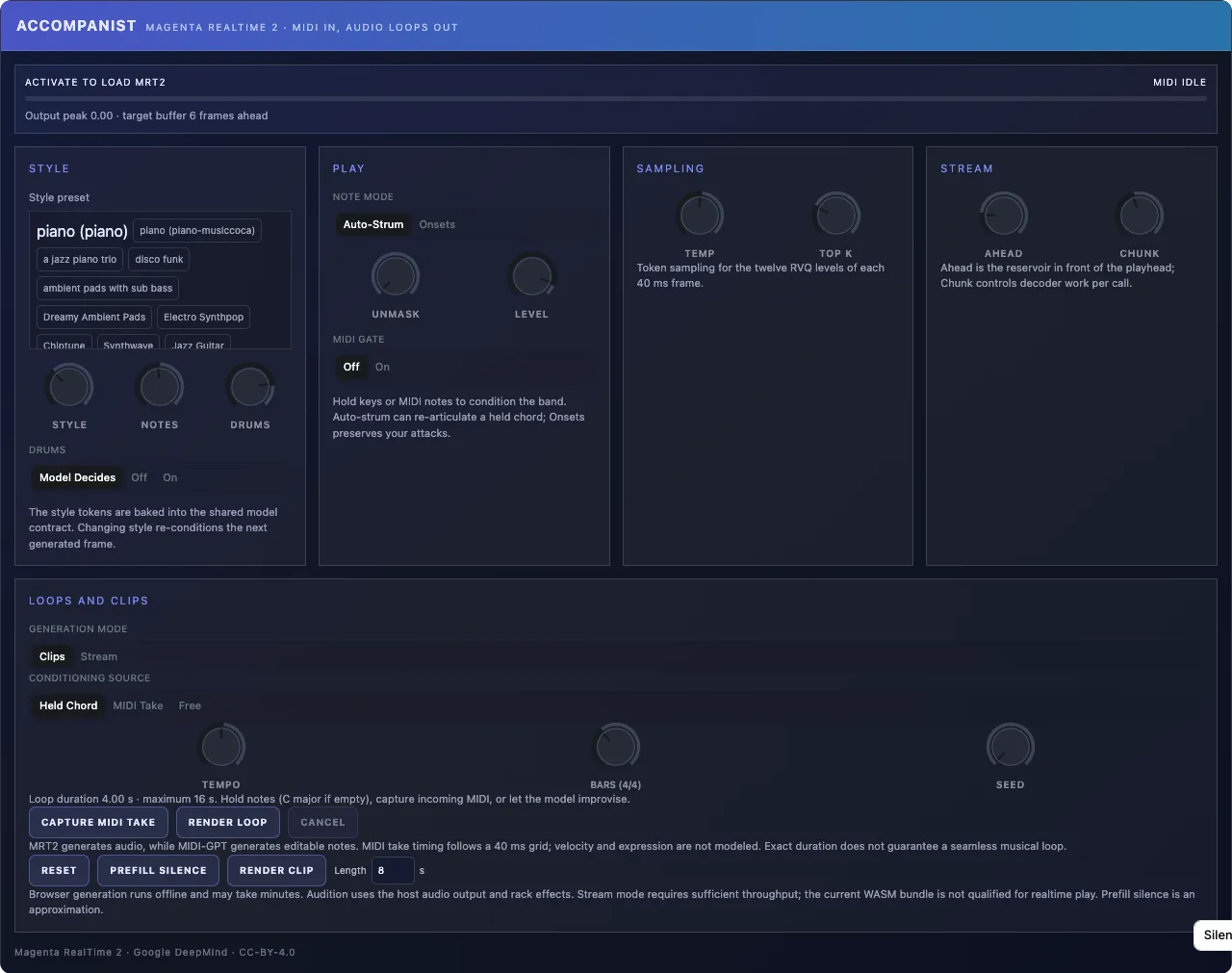
Task: Click the Cancel button
Action: 322,823
